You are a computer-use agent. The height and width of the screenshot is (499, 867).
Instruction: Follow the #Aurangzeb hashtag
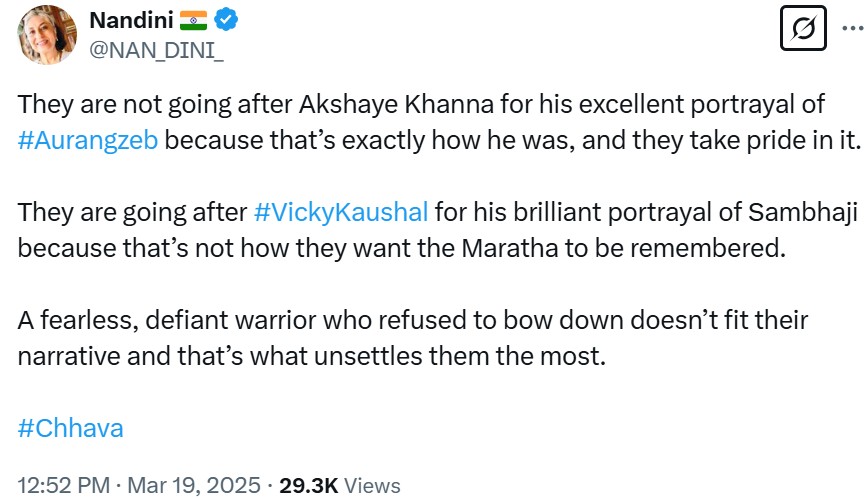pyautogui.click(x=90, y=138)
